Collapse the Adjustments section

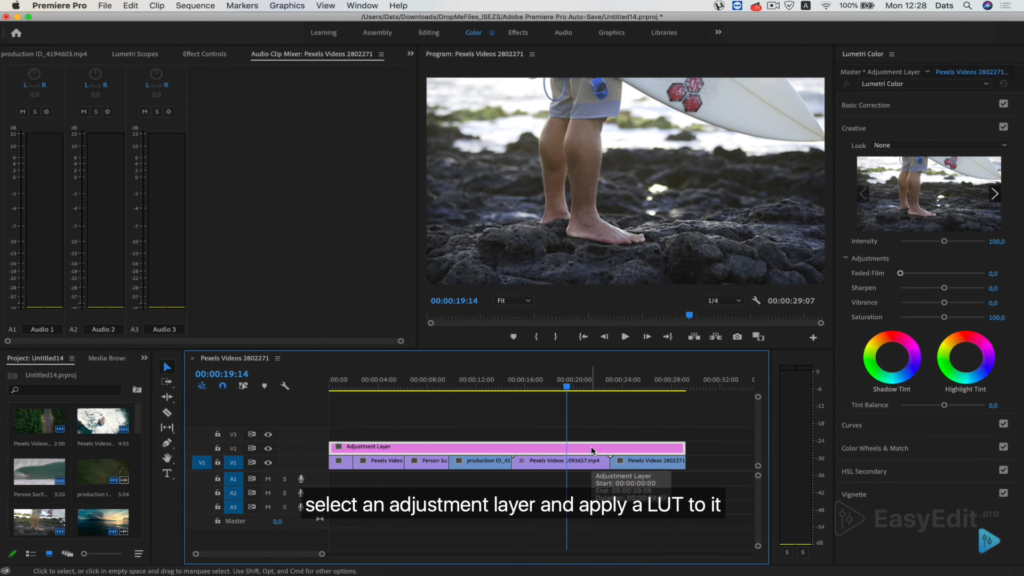tap(846, 258)
